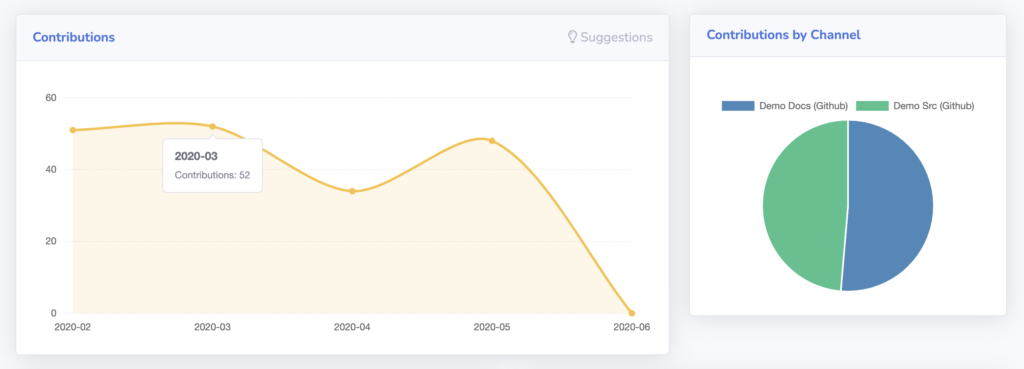Click the Contributions by Channel heading
This screenshot has height=369, width=1024.
784,35
